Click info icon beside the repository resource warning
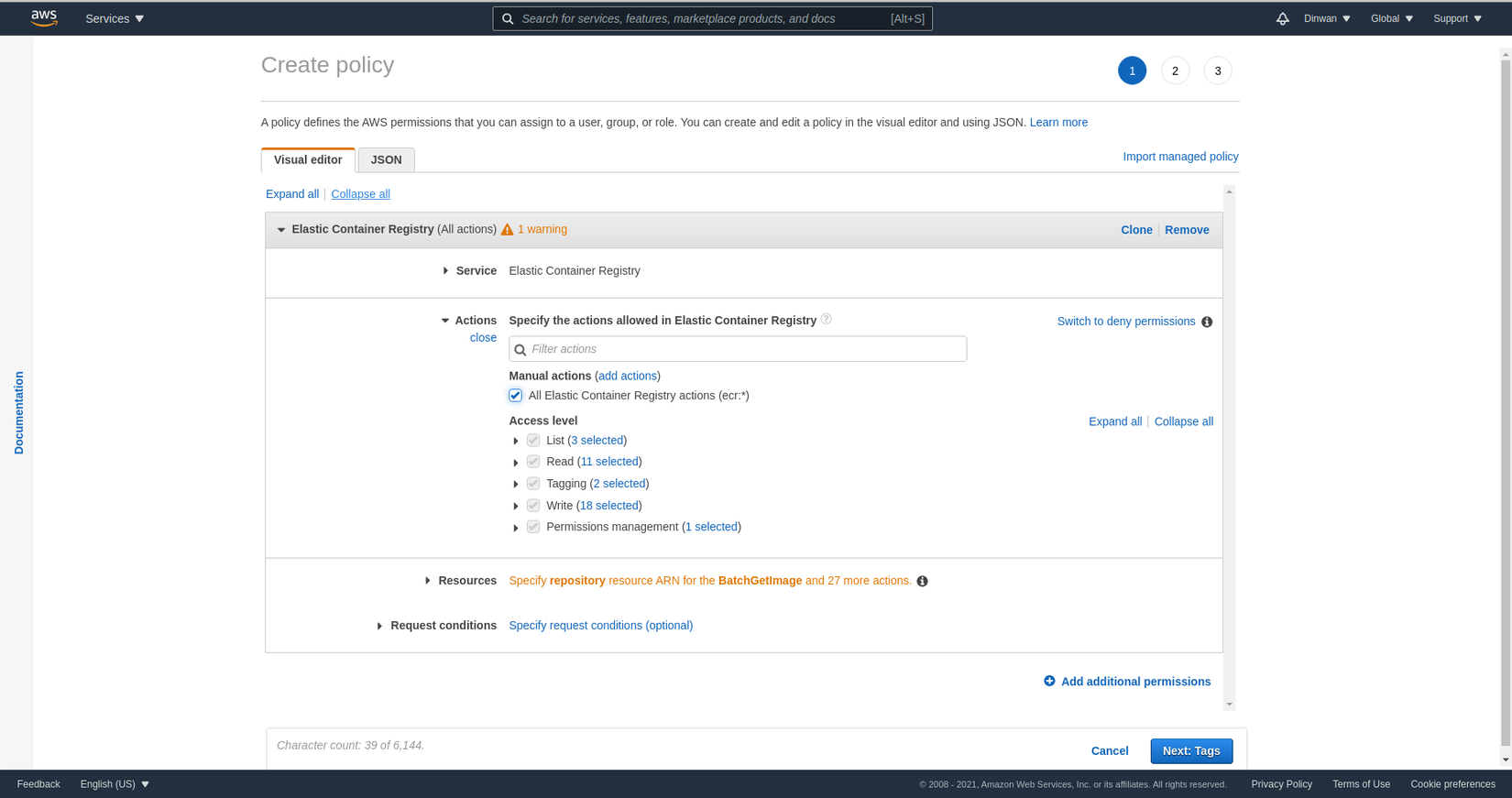1512x798 pixels. 922,581
